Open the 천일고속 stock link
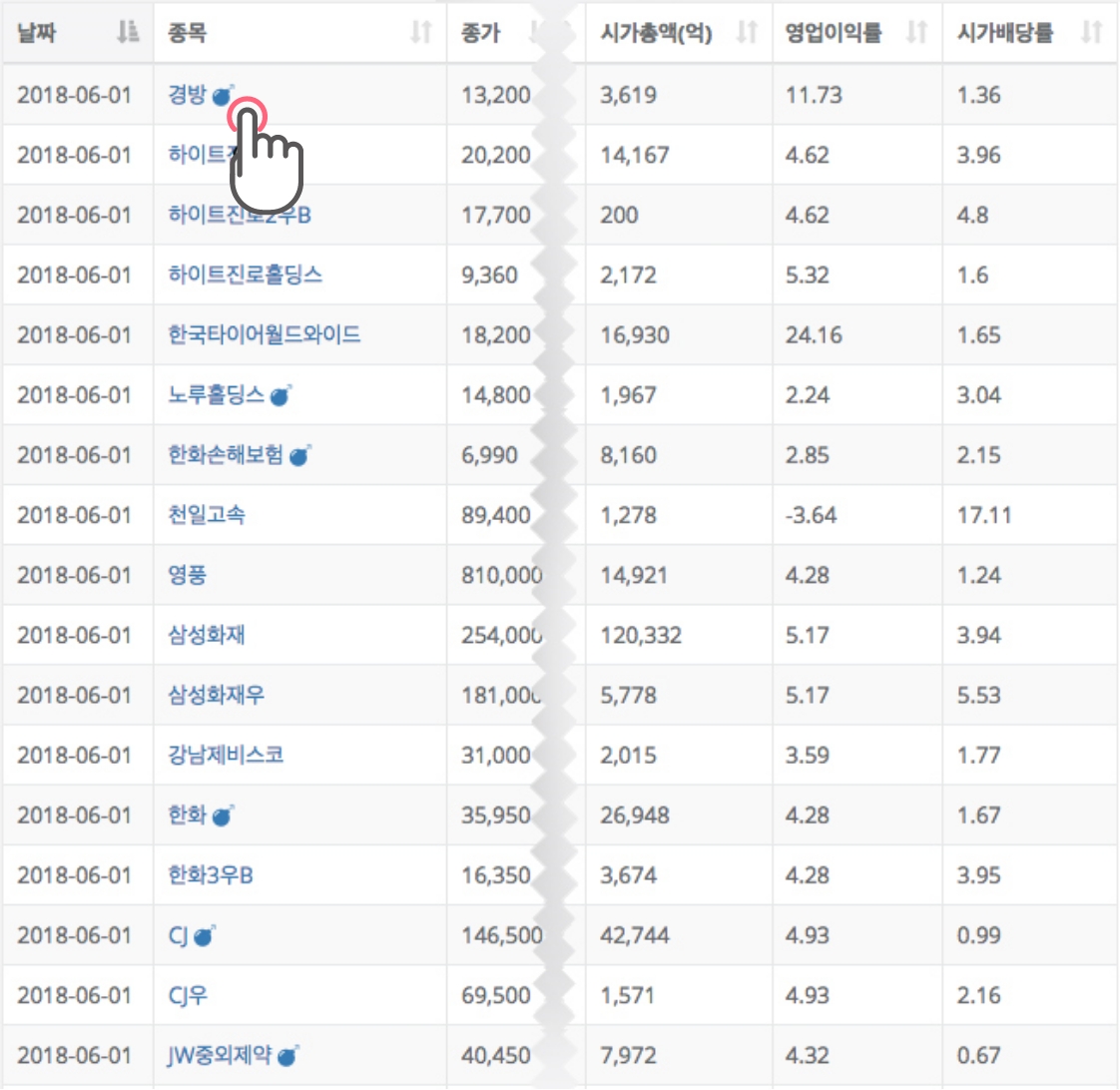 click(x=207, y=515)
